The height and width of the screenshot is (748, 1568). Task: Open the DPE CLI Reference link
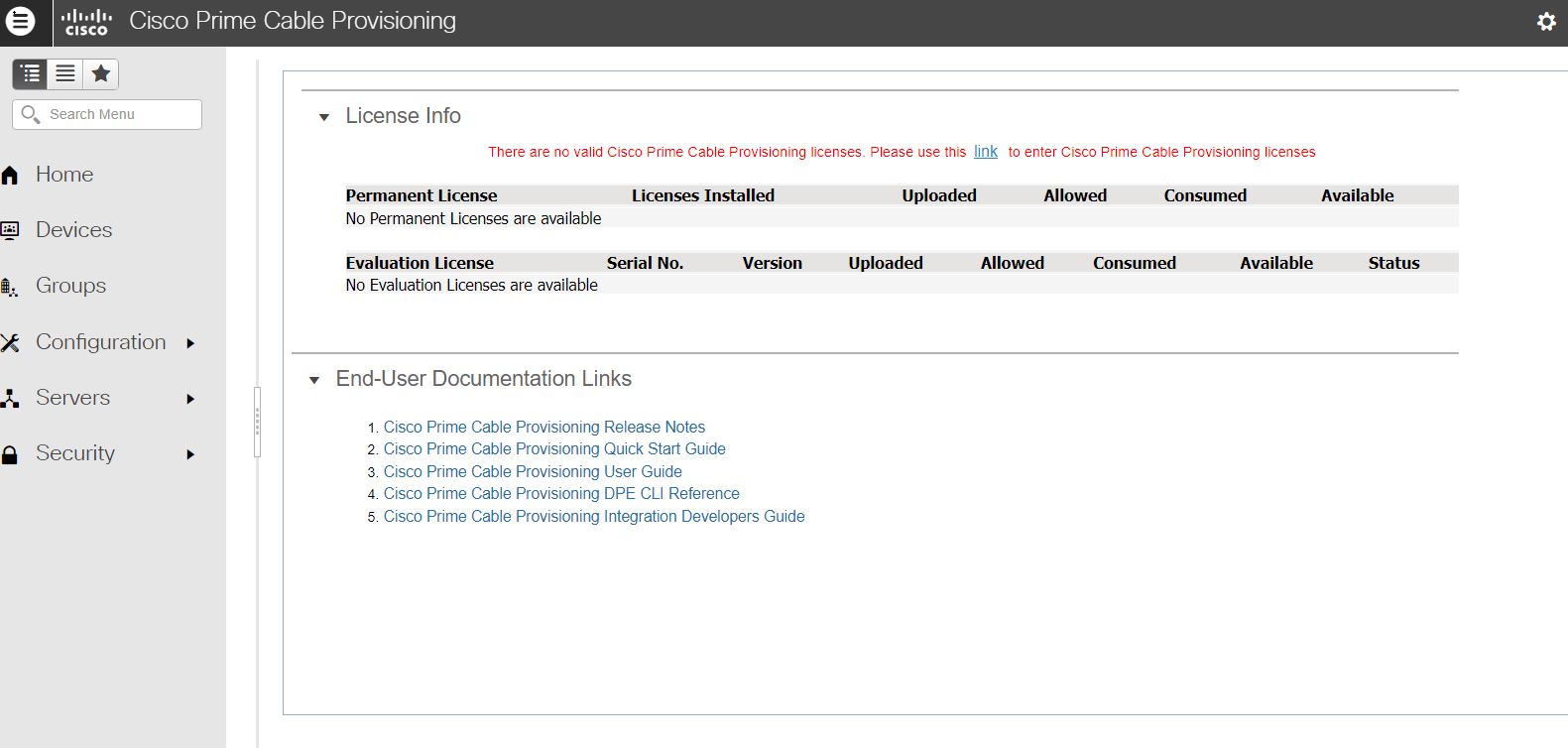(x=561, y=493)
